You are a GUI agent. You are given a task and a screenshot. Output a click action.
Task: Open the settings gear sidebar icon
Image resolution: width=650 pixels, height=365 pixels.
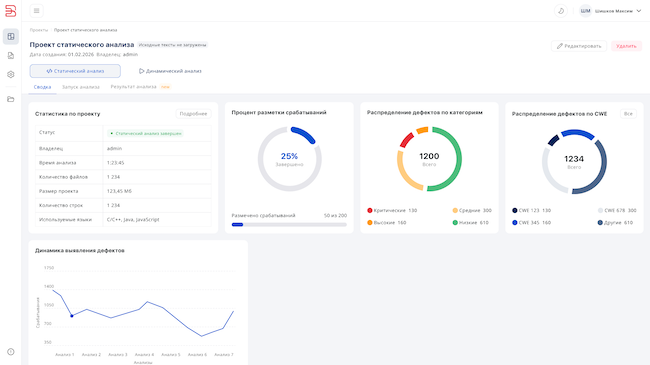tap(11, 75)
